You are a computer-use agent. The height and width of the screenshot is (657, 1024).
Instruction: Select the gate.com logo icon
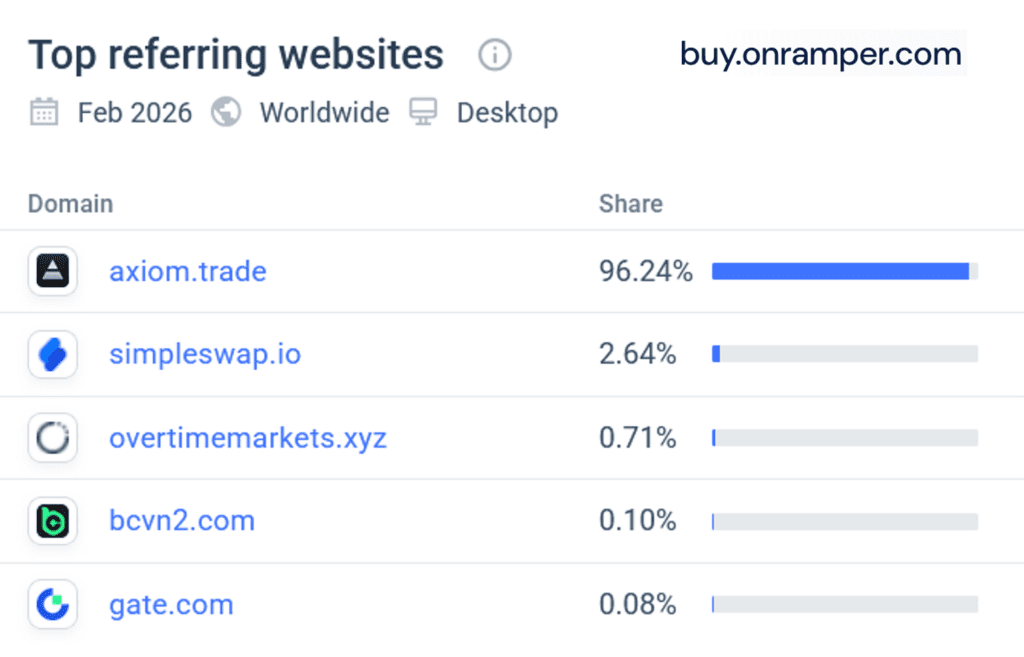click(50, 604)
